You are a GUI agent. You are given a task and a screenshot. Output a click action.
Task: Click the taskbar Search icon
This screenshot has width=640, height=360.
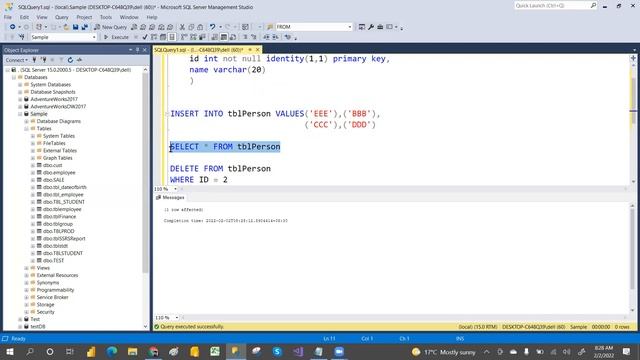point(30,351)
